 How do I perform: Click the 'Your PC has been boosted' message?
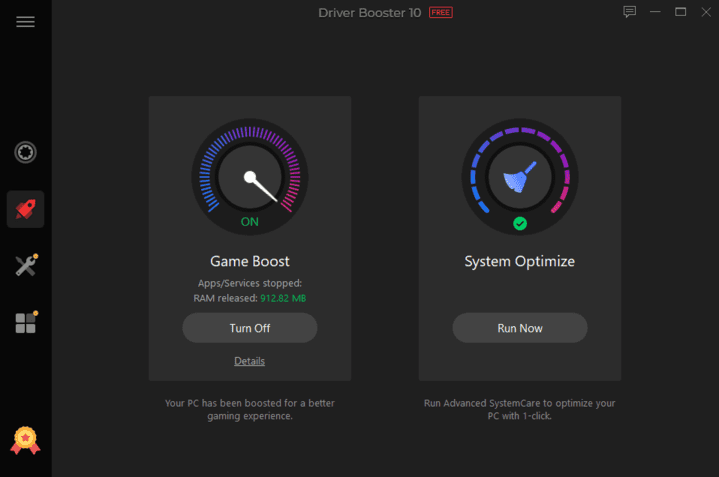click(250, 410)
